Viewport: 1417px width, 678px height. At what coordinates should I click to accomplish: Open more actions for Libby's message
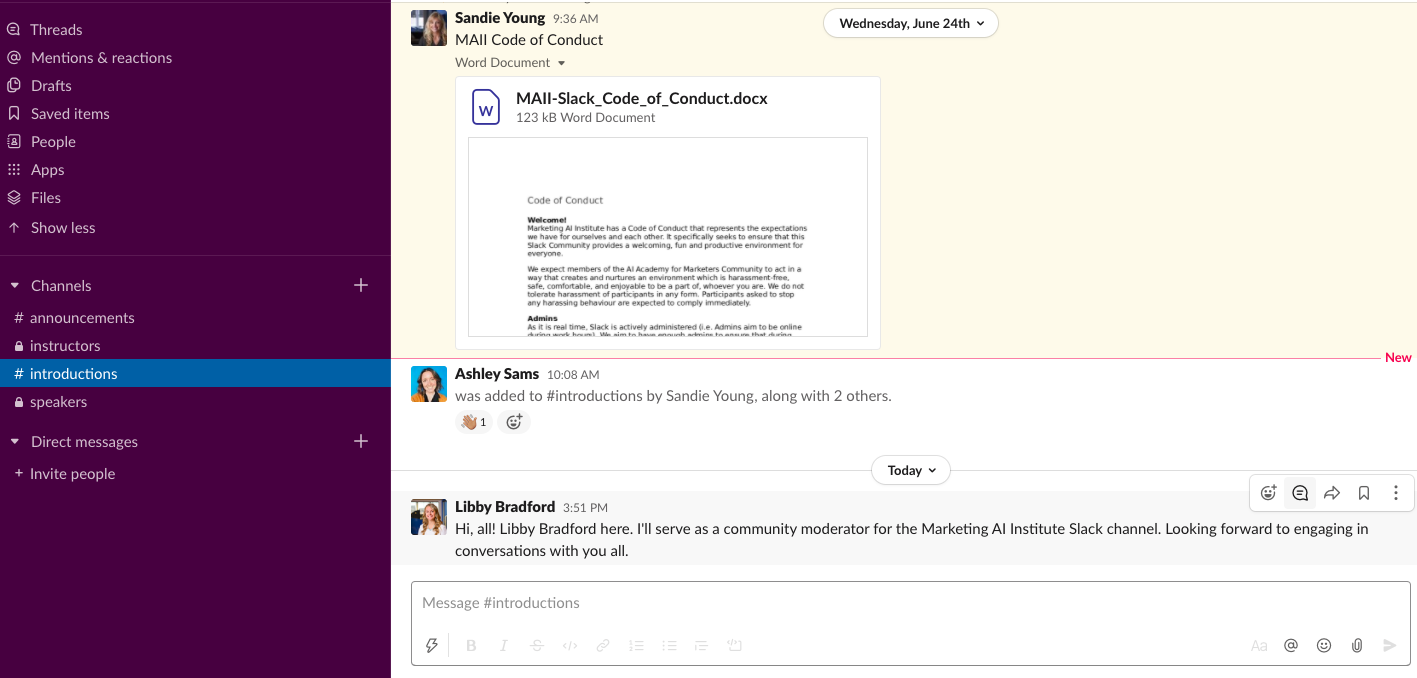tap(1396, 493)
